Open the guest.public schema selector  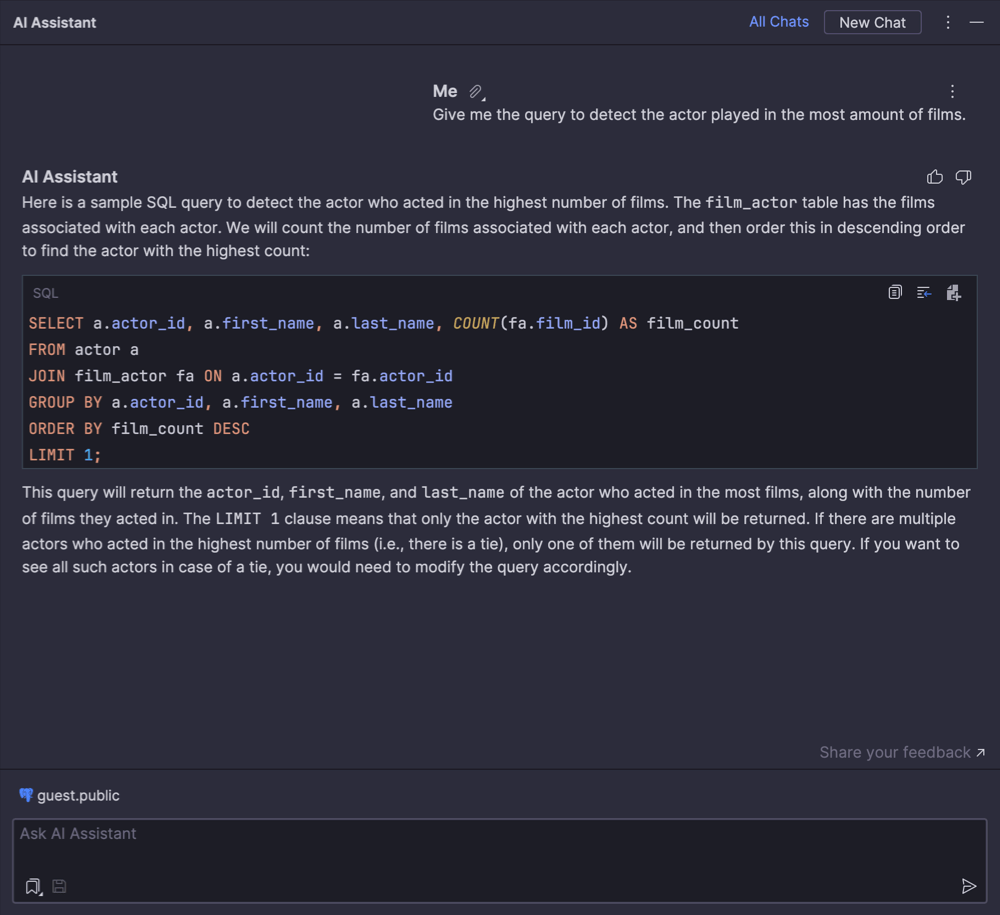pos(78,796)
